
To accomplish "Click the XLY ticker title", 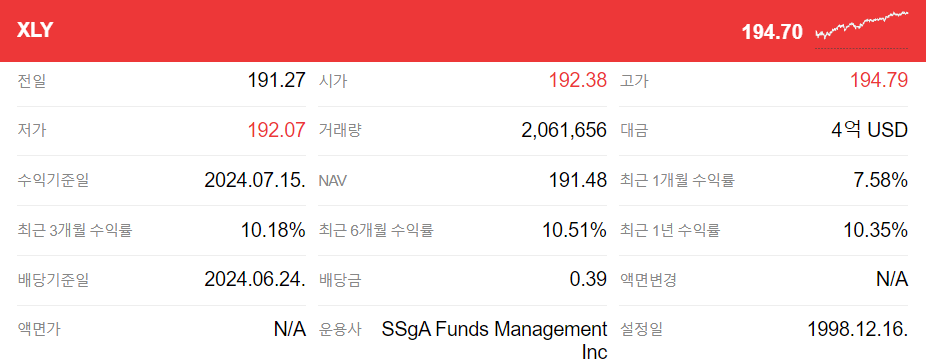I will (35, 31).
